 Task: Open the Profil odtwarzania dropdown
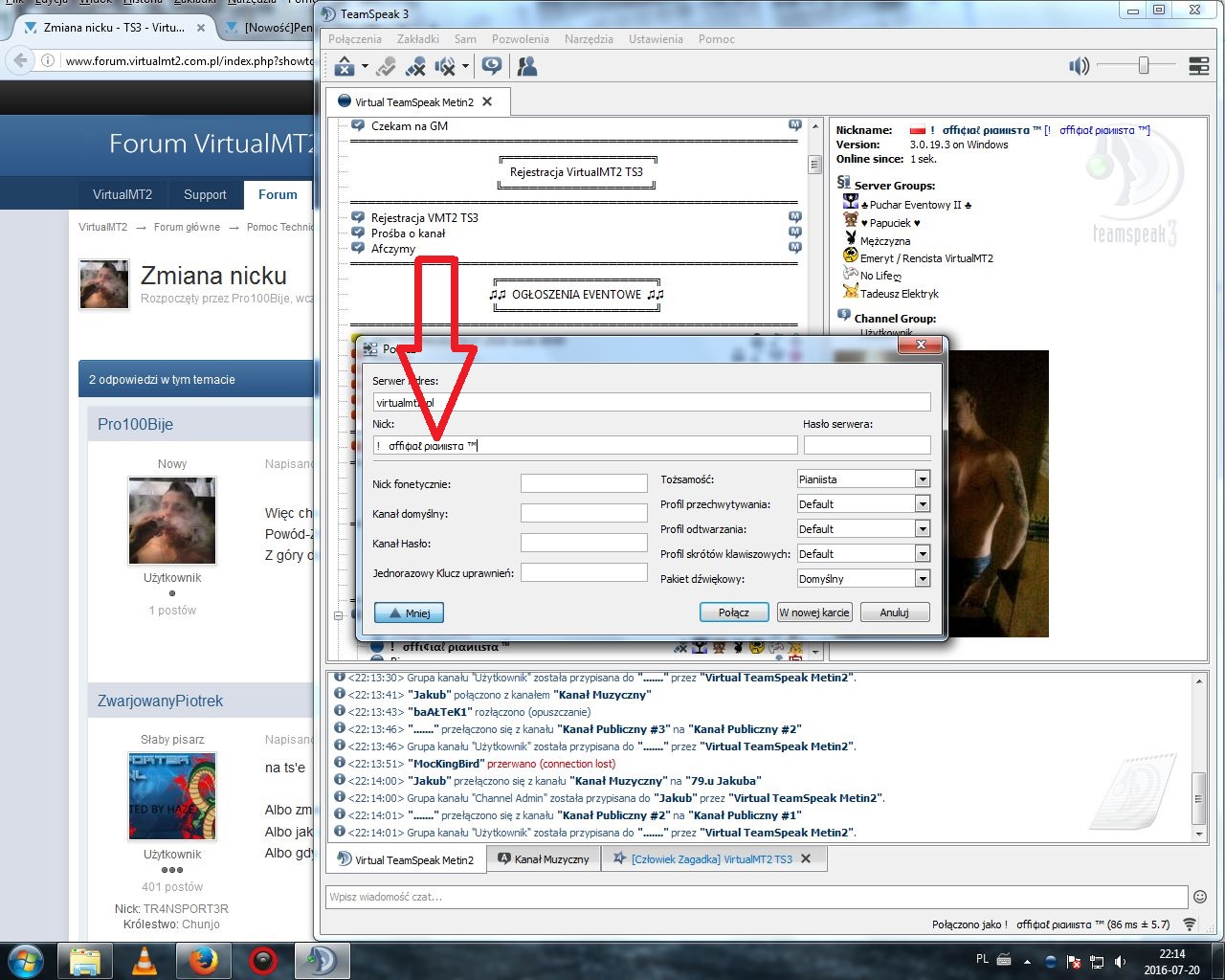coord(863,528)
